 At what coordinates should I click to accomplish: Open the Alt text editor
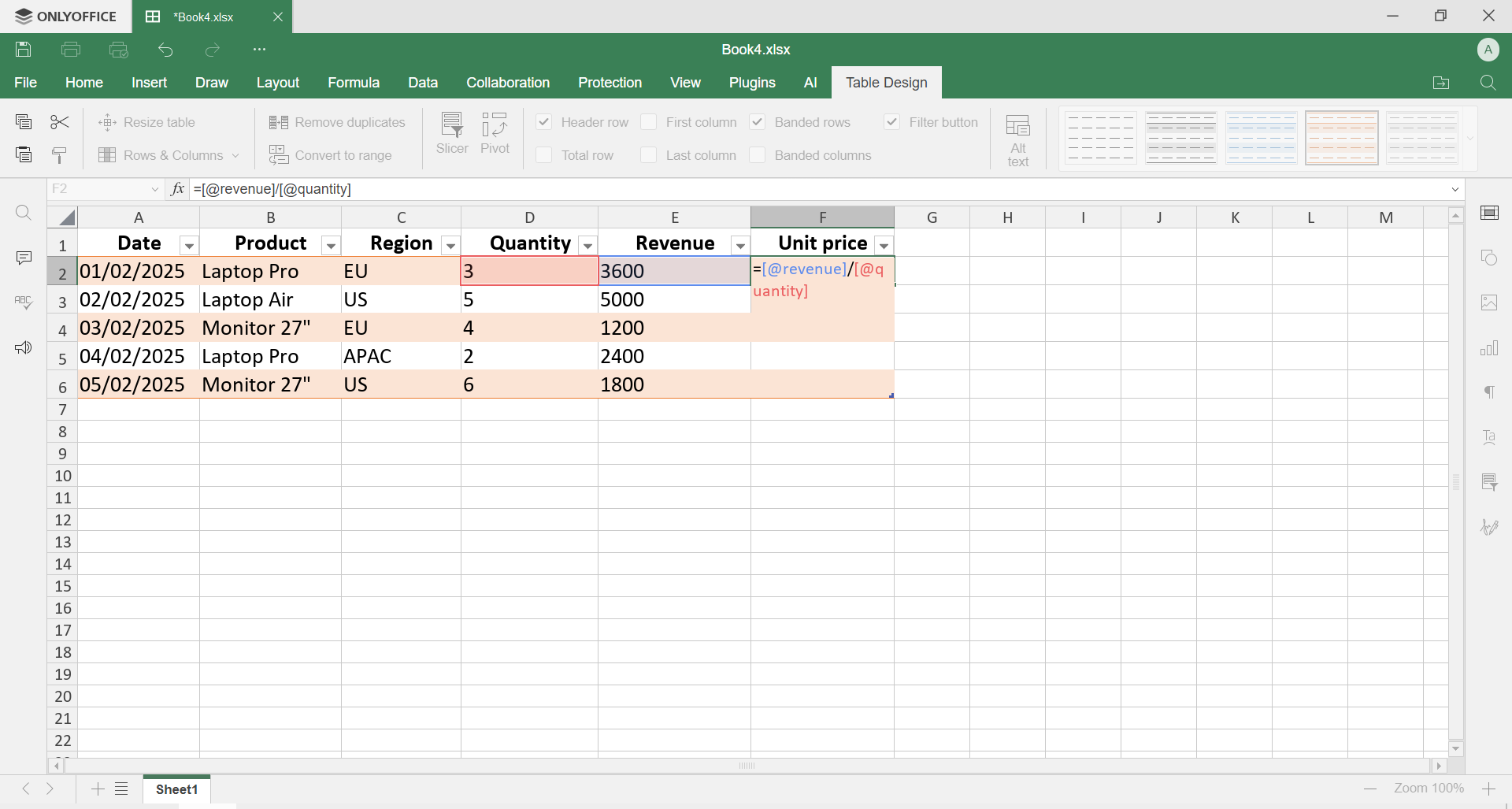(x=1017, y=139)
